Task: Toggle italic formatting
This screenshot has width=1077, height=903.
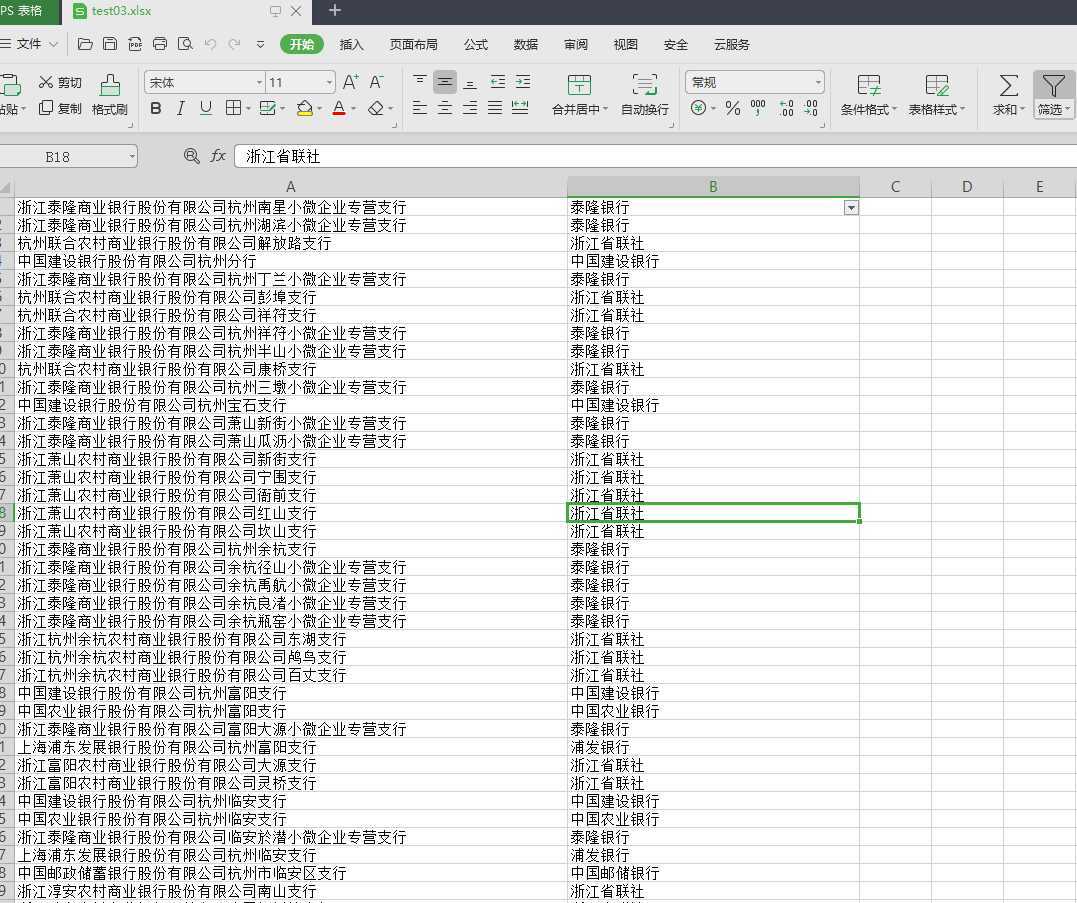Action: click(181, 108)
